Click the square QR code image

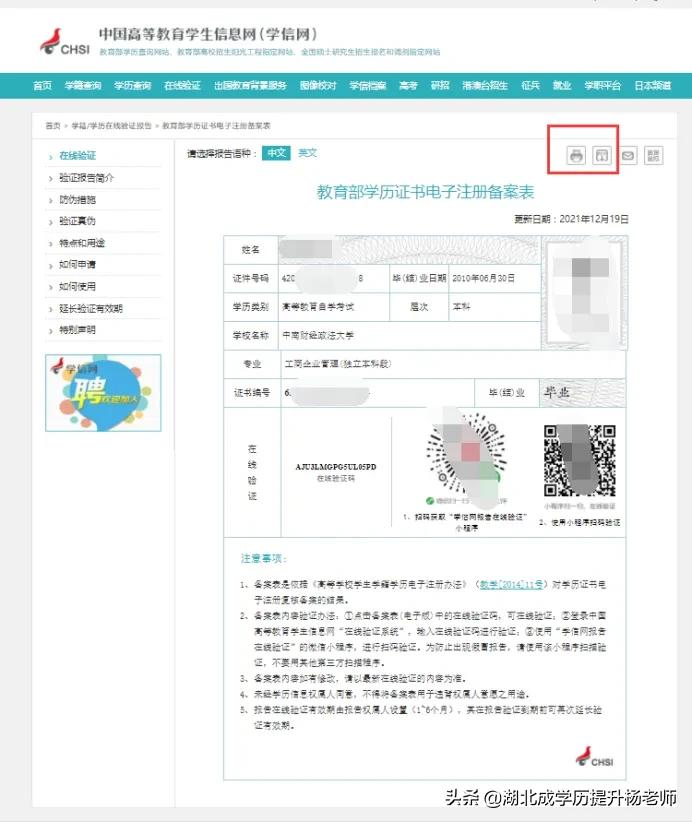coord(579,461)
